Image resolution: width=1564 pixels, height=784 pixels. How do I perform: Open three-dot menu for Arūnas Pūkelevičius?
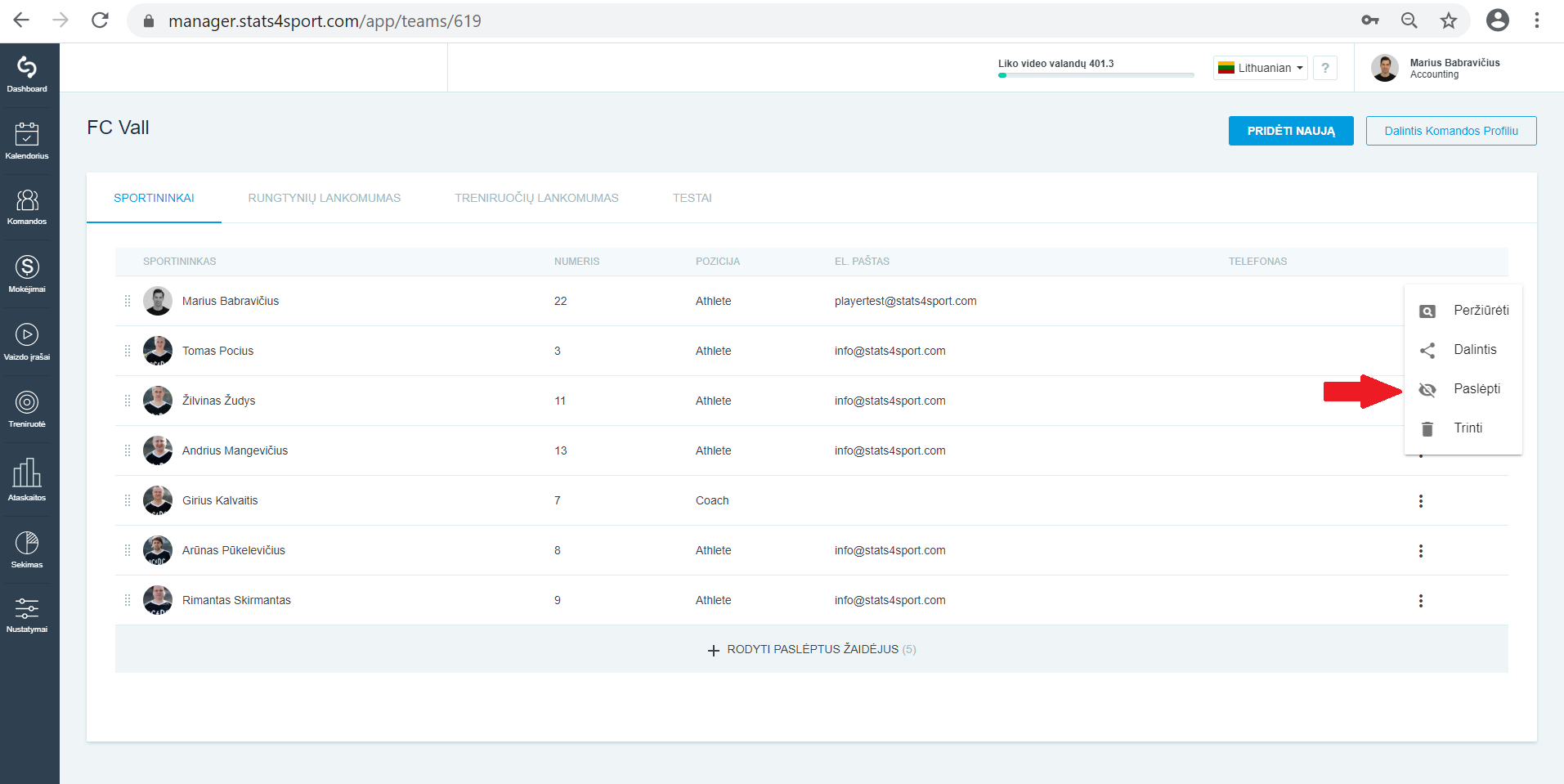(x=1421, y=551)
